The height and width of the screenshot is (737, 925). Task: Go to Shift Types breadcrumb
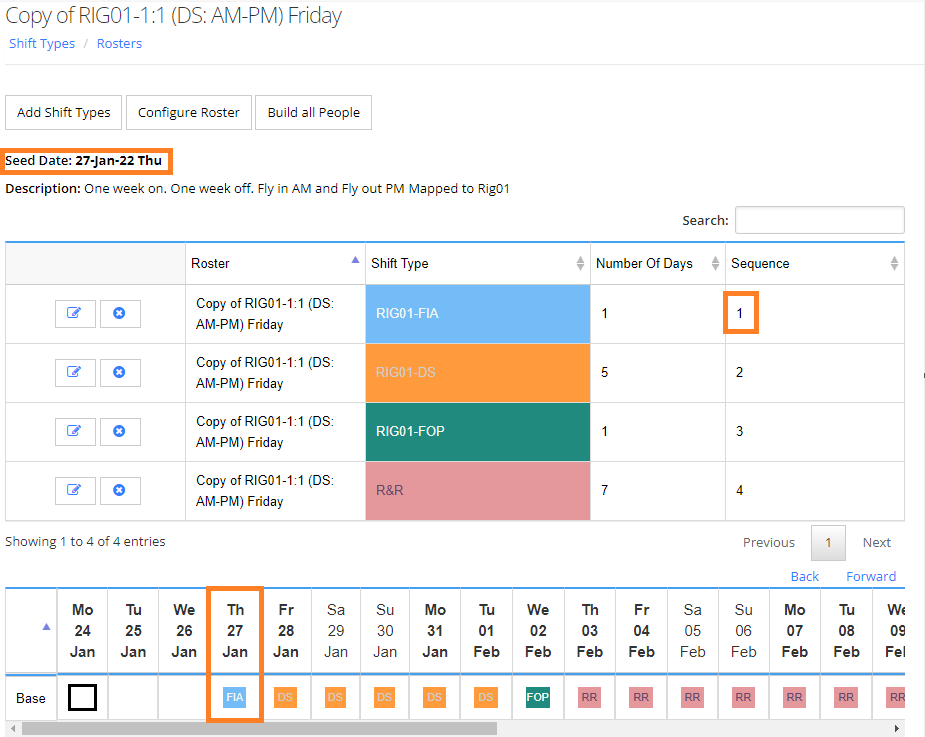[x=42, y=44]
